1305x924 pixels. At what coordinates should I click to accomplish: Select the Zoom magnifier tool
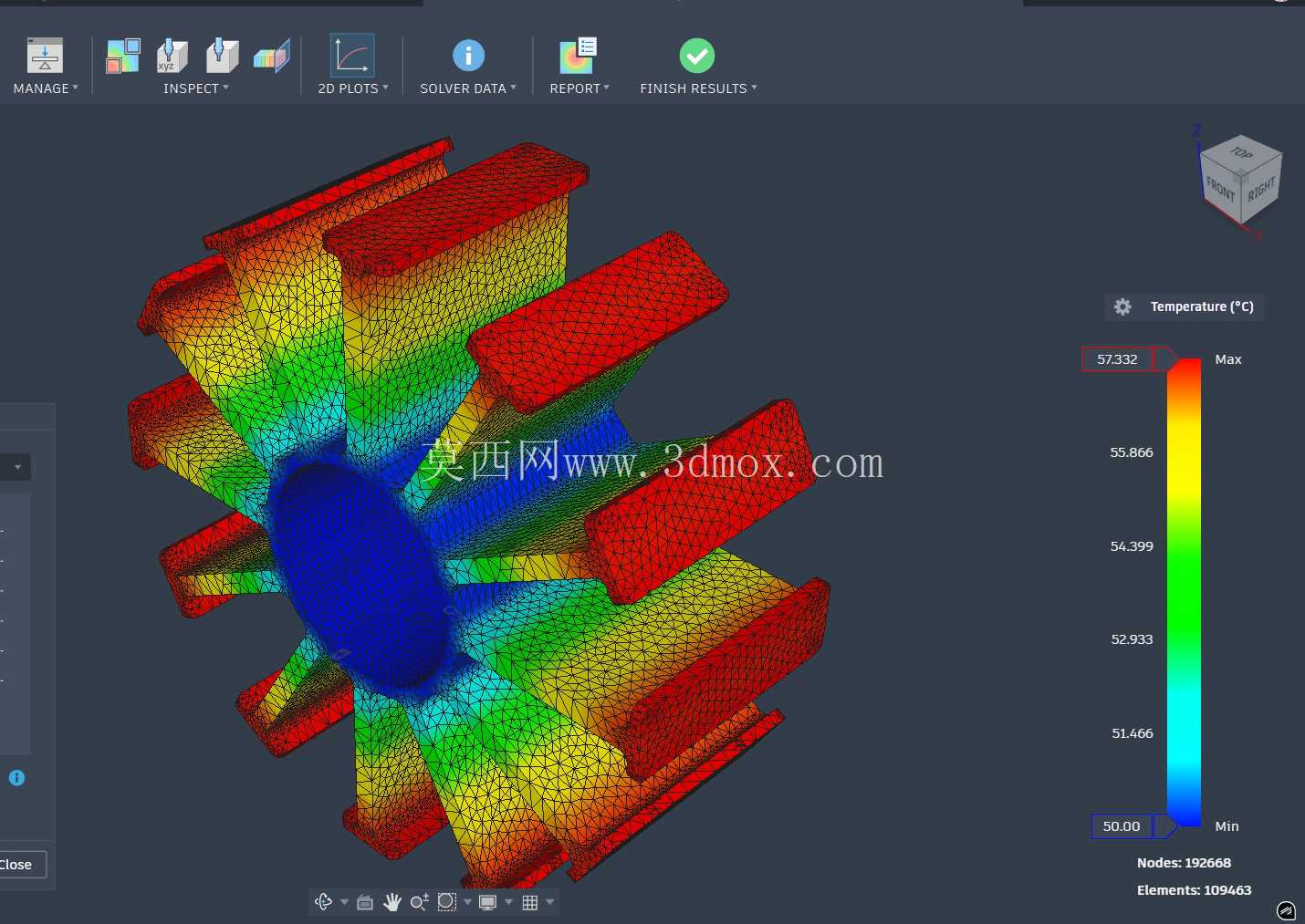coord(420,902)
